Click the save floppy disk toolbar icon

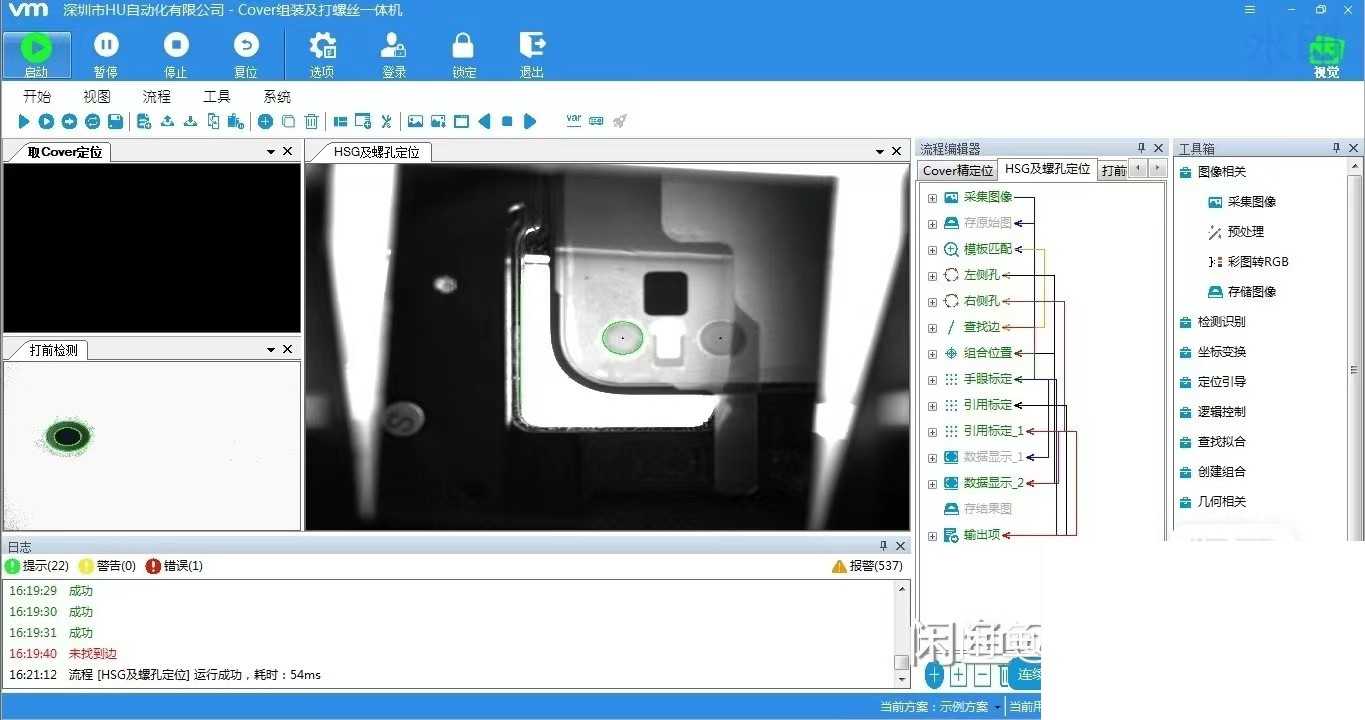116,121
